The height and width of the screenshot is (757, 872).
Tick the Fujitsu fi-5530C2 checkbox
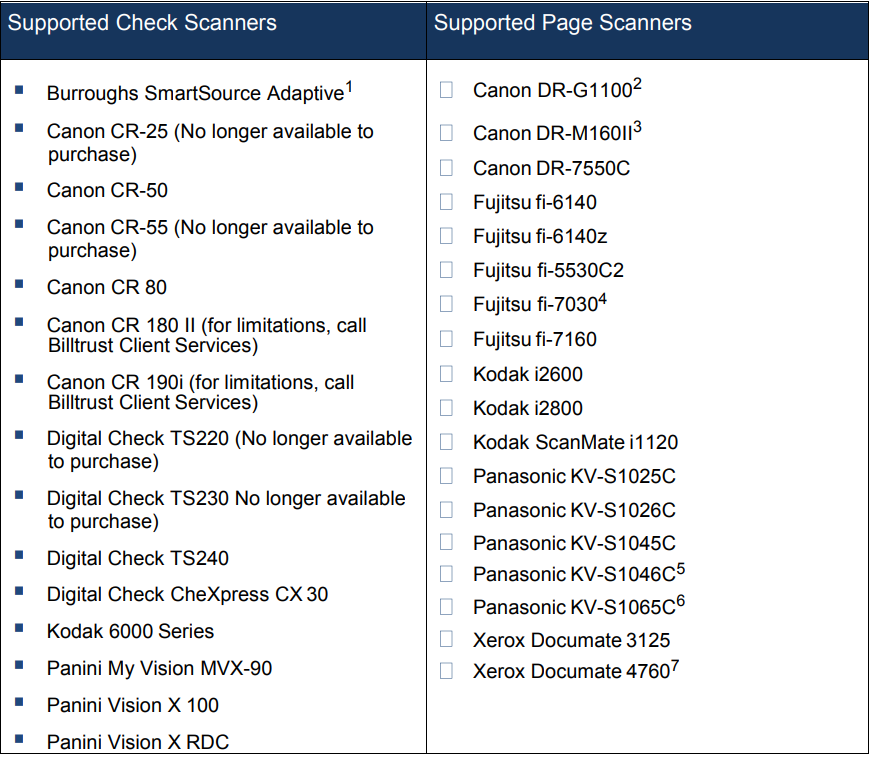pyautogui.click(x=447, y=270)
